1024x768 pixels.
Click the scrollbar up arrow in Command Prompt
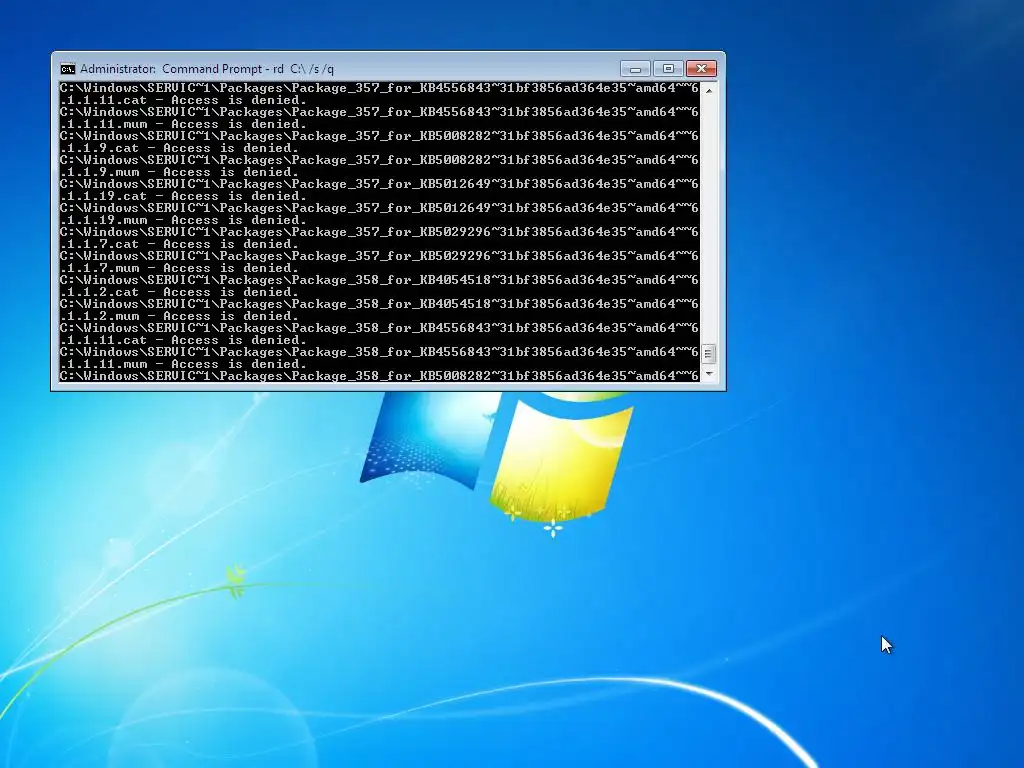coord(709,90)
